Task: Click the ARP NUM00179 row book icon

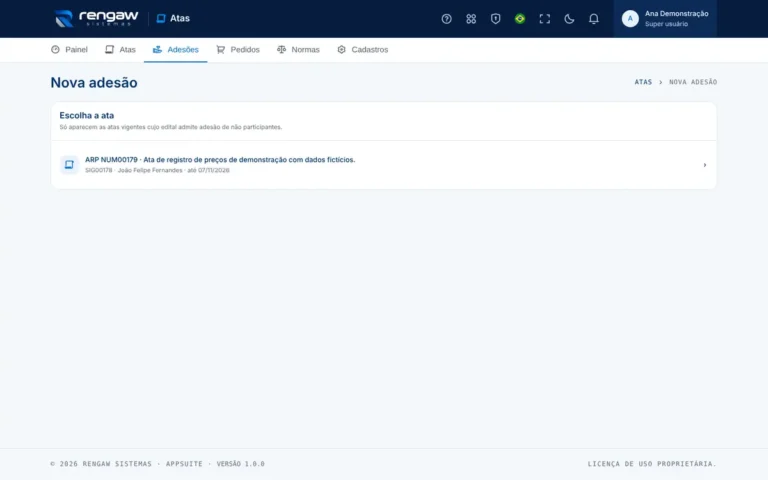Action: [x=69, y=165]
